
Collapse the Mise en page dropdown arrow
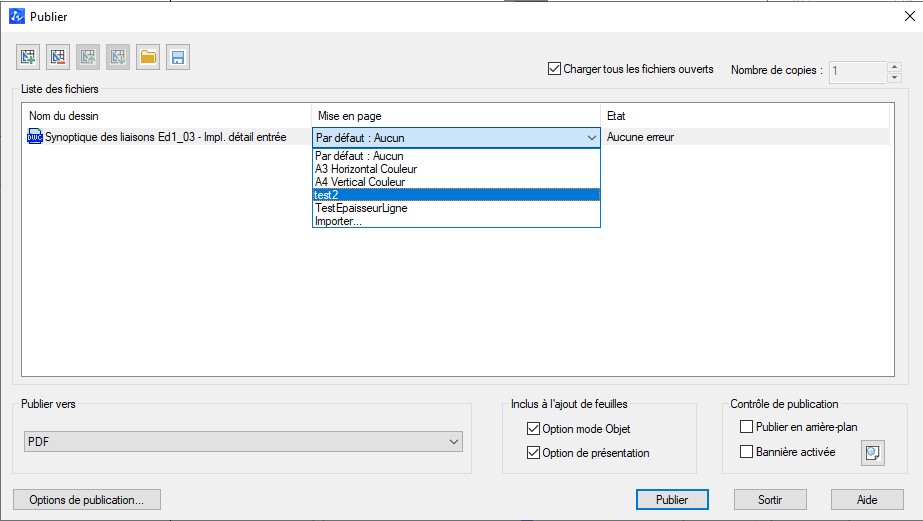click(592, 138)
